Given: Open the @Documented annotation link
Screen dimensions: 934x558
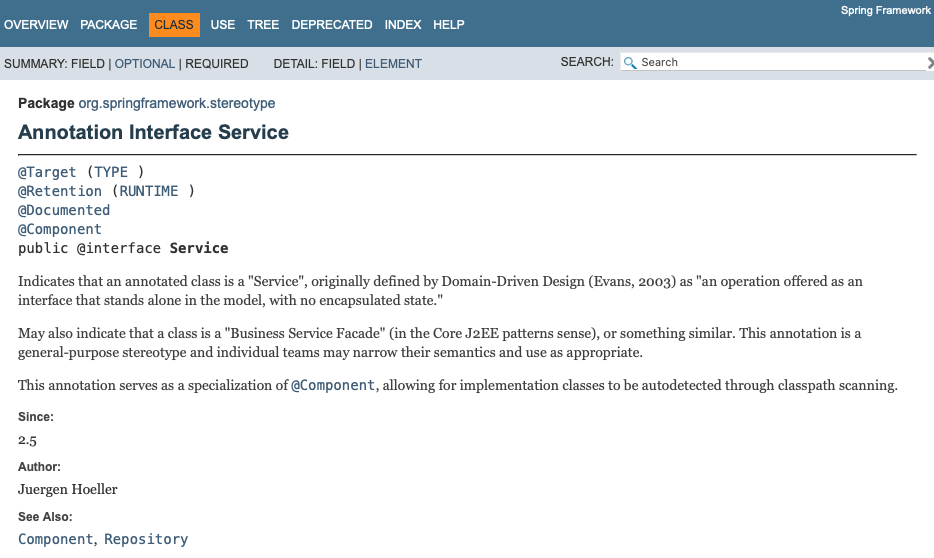Looking at the screenshot, I should pyautogui.click(x=64, y=210).
